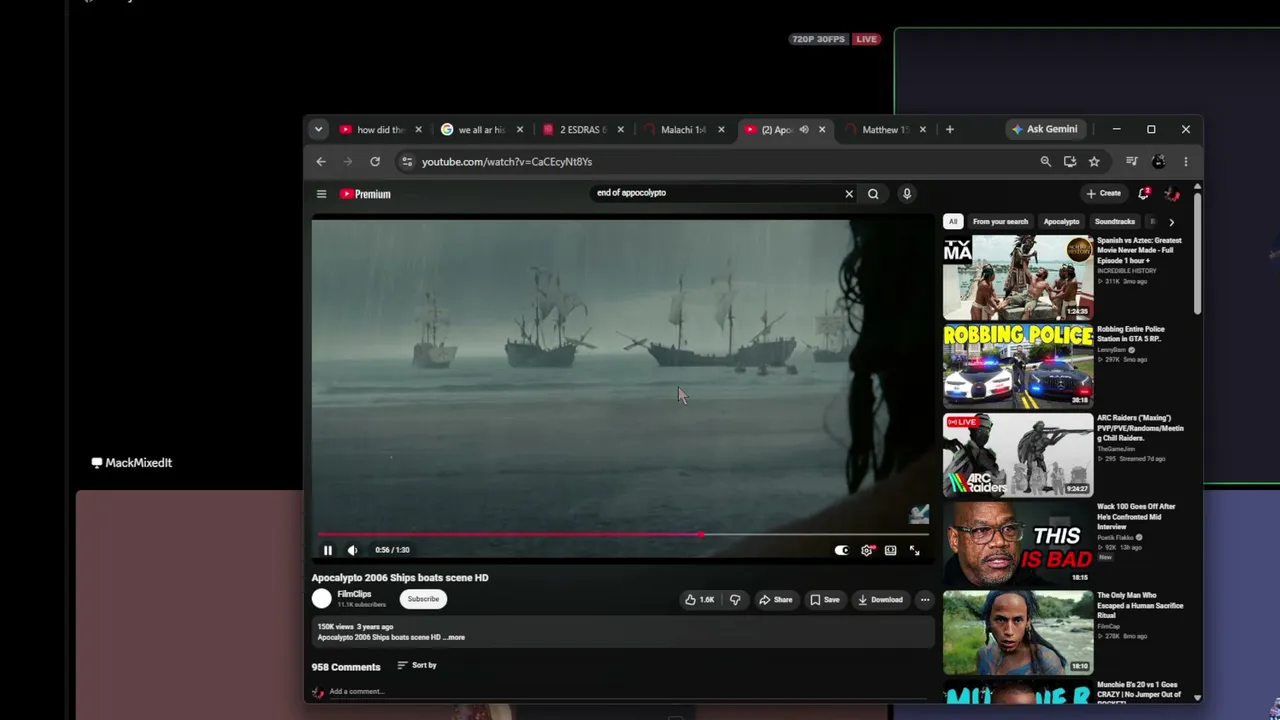Reload the YouTube page
This screenshot has width=1280, height=720.
[375, 162]
